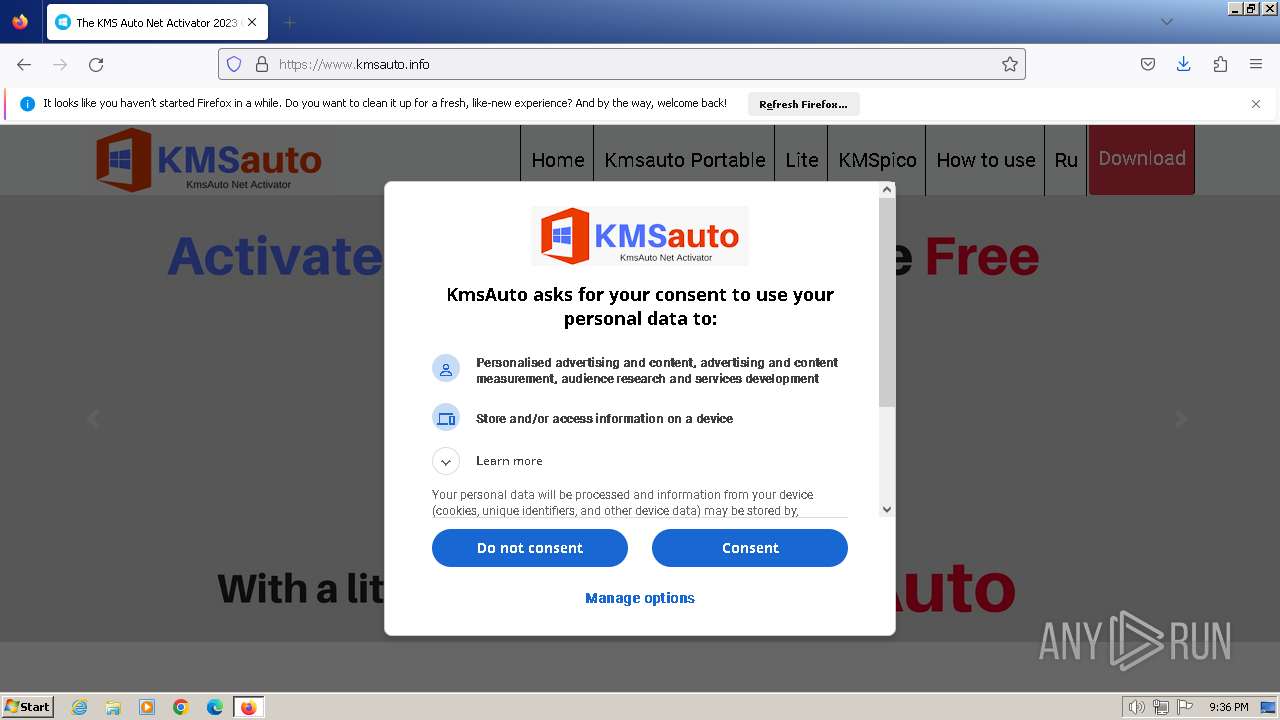The image size is (1280, 720).
Task: Open a new tab with plus icon
Action: click(x=290, y=22)
